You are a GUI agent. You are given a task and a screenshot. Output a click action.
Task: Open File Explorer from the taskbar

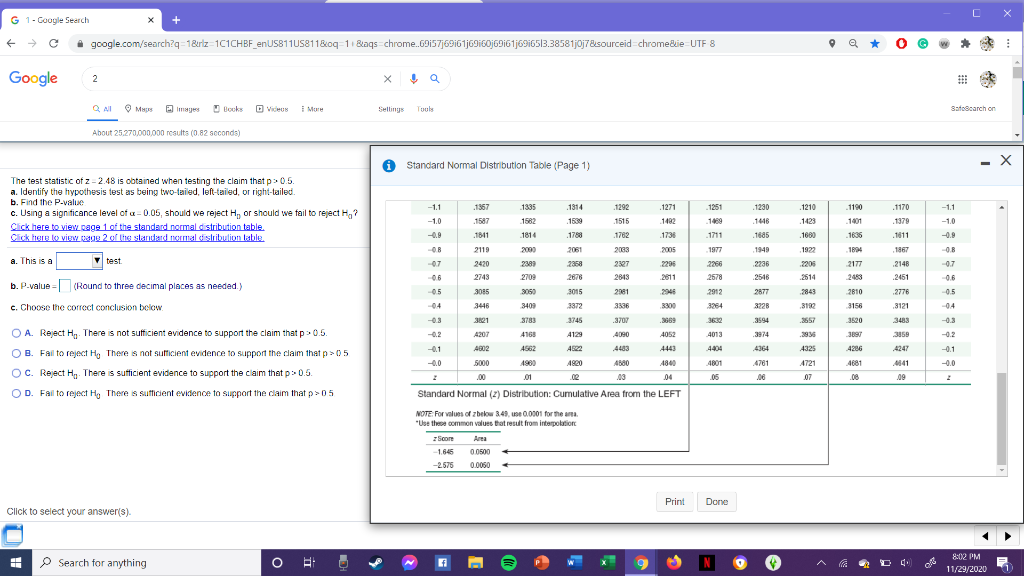(x=475, y=562)
